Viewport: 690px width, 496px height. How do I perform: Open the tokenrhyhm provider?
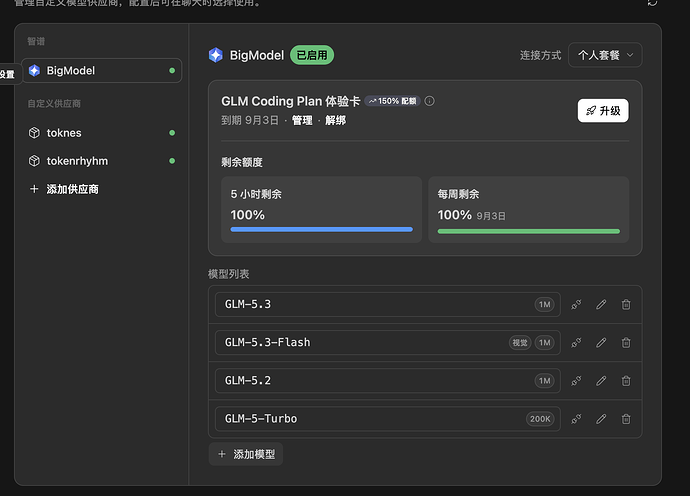point(102,161)
